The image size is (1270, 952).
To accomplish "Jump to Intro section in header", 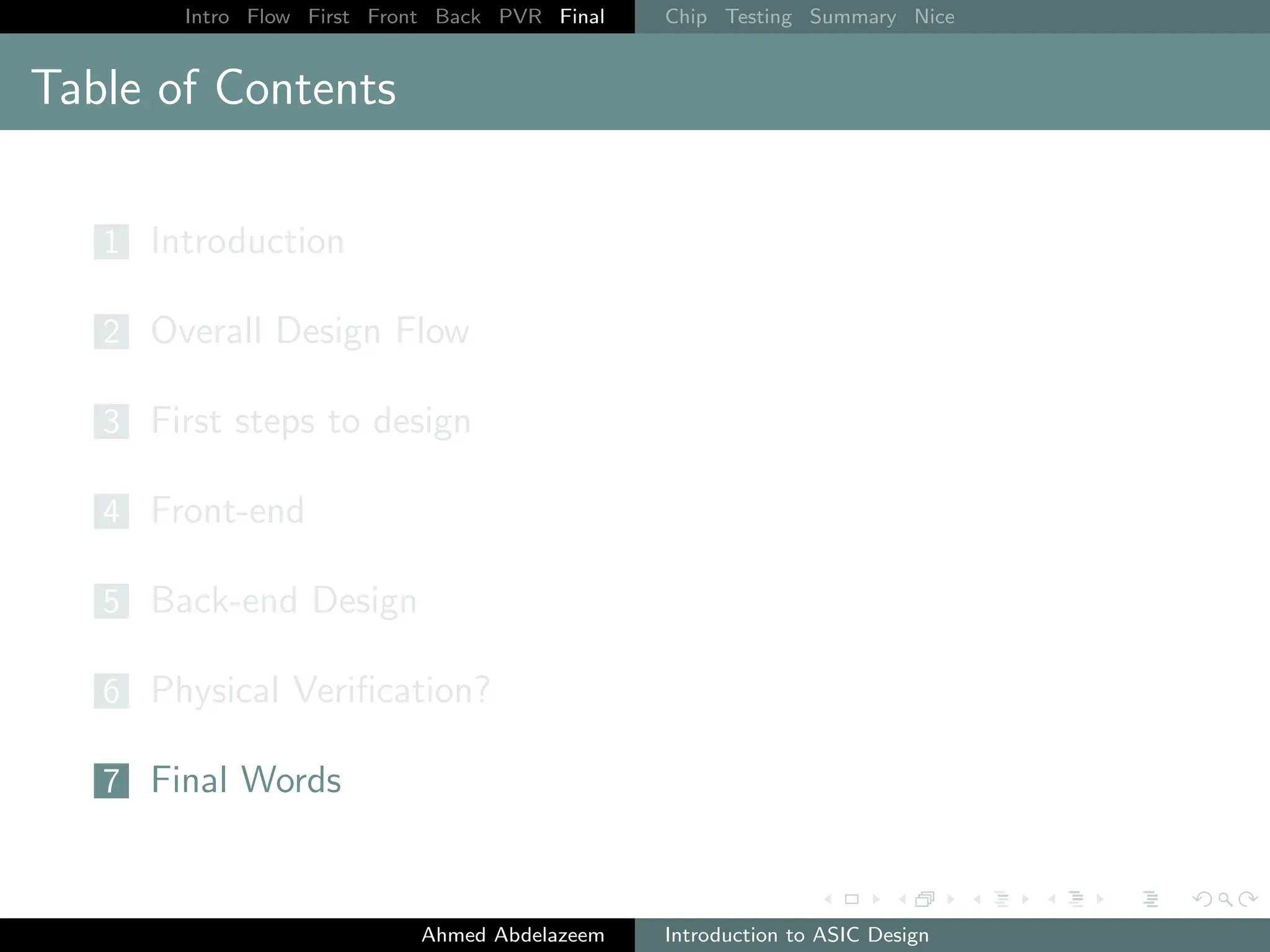I will pyautogui.click(x=207, y=17).
